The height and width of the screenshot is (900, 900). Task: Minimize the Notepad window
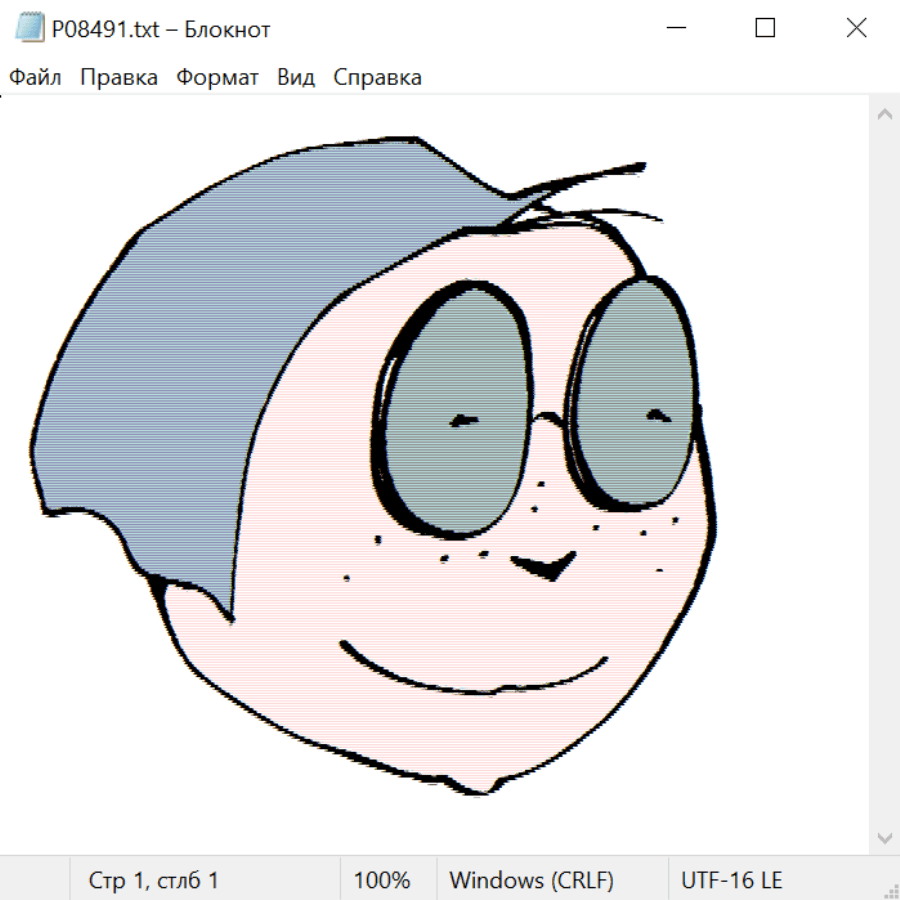click(673, 29)
